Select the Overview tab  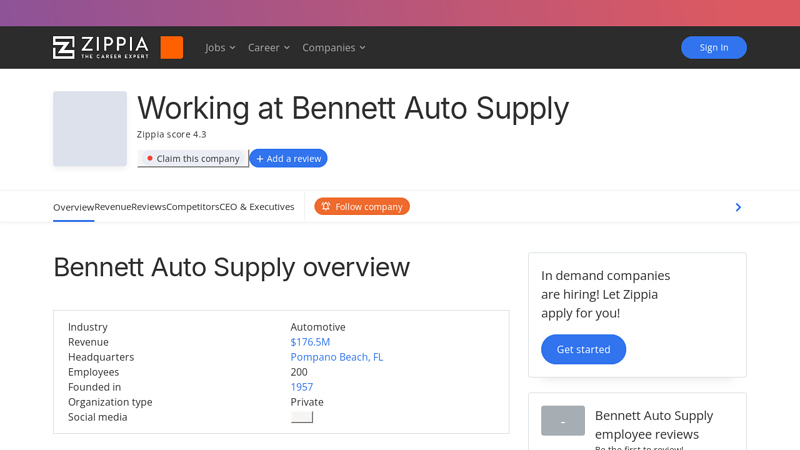click(x=73, y=207)
